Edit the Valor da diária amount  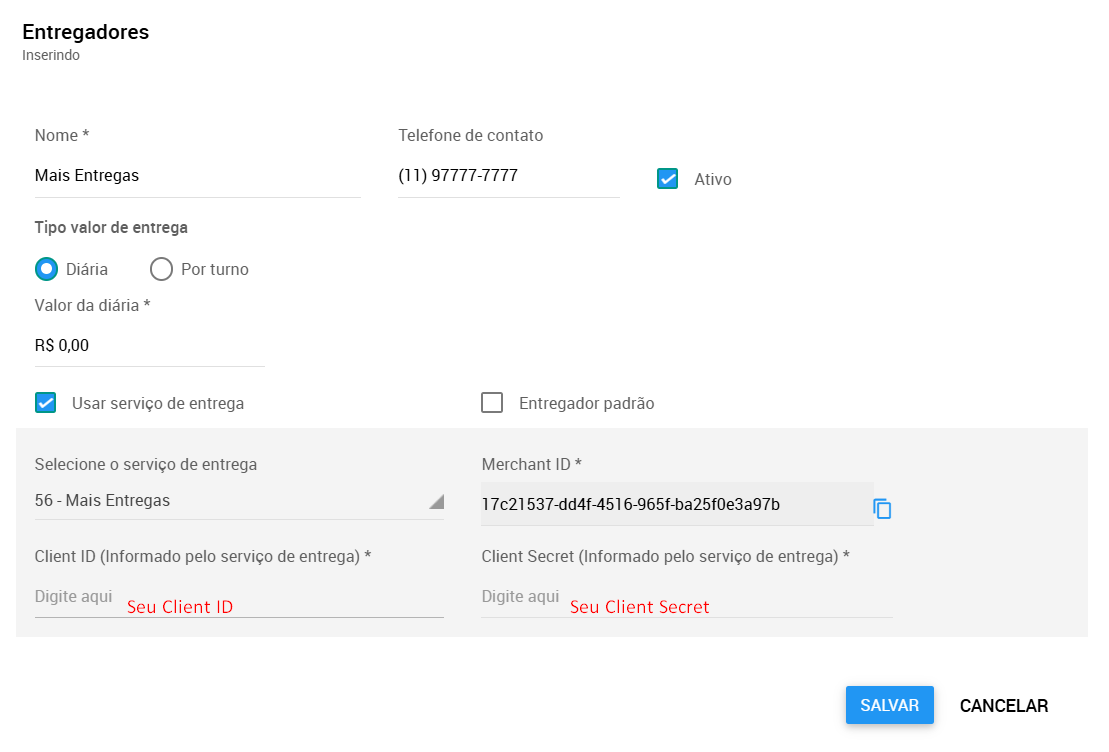tap(149, 346)
